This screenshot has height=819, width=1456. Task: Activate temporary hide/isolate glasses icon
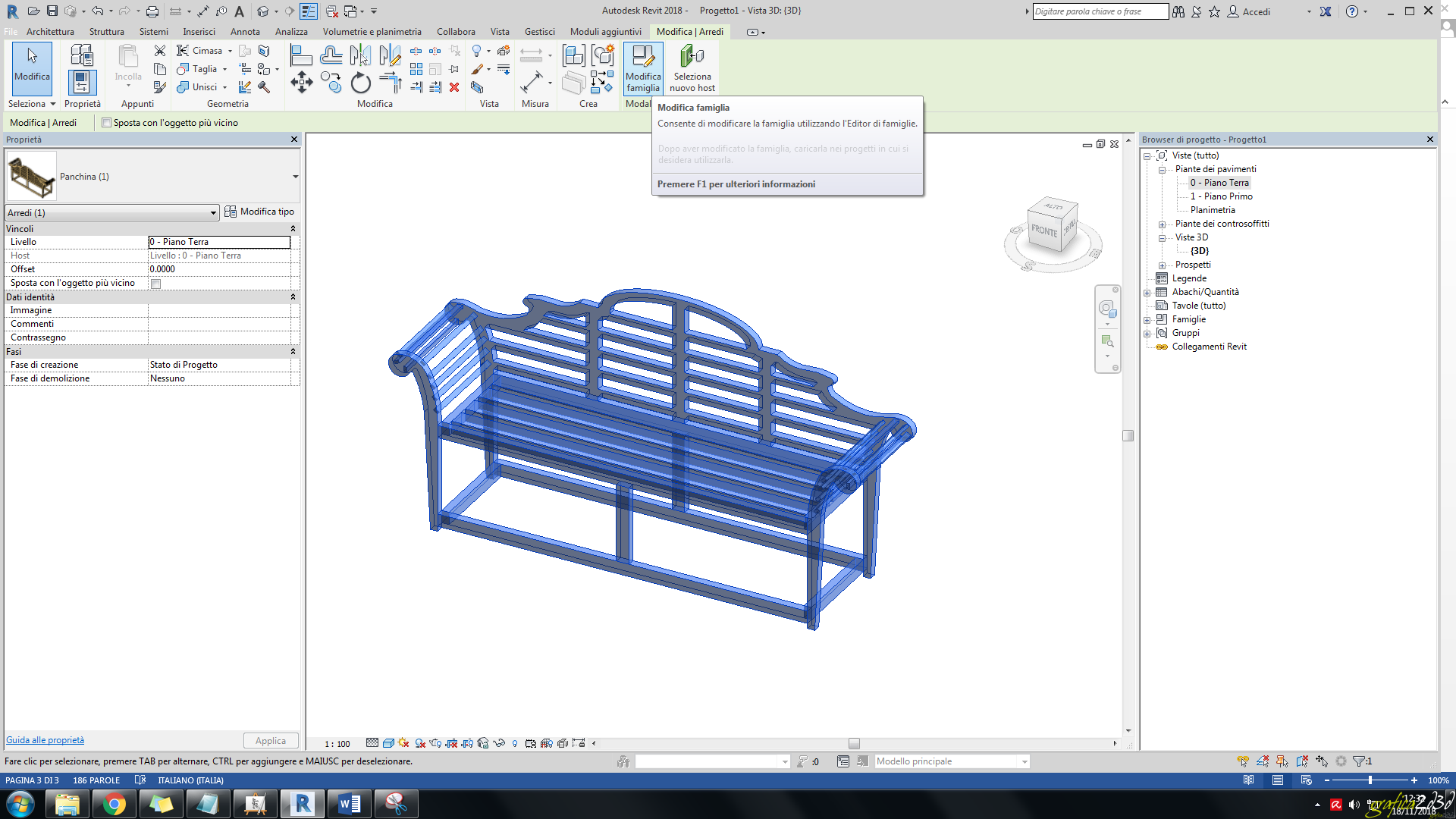499,743
